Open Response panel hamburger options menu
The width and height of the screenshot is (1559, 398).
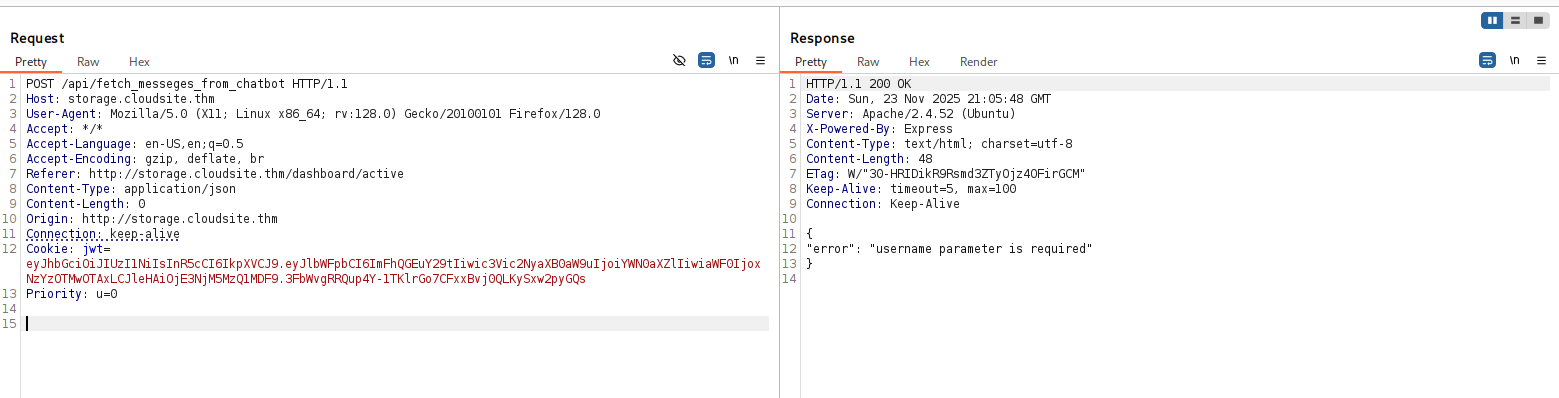(x=1541, y=61)
